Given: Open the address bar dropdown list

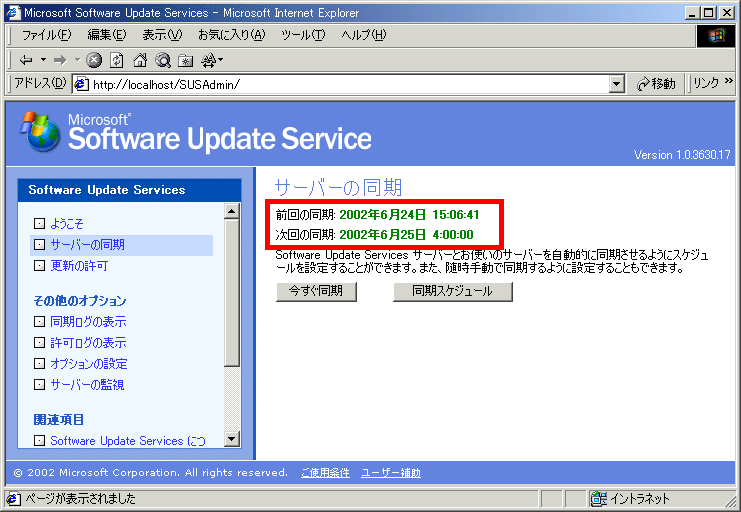Looking at the screenshot, I should coord(616,85).
